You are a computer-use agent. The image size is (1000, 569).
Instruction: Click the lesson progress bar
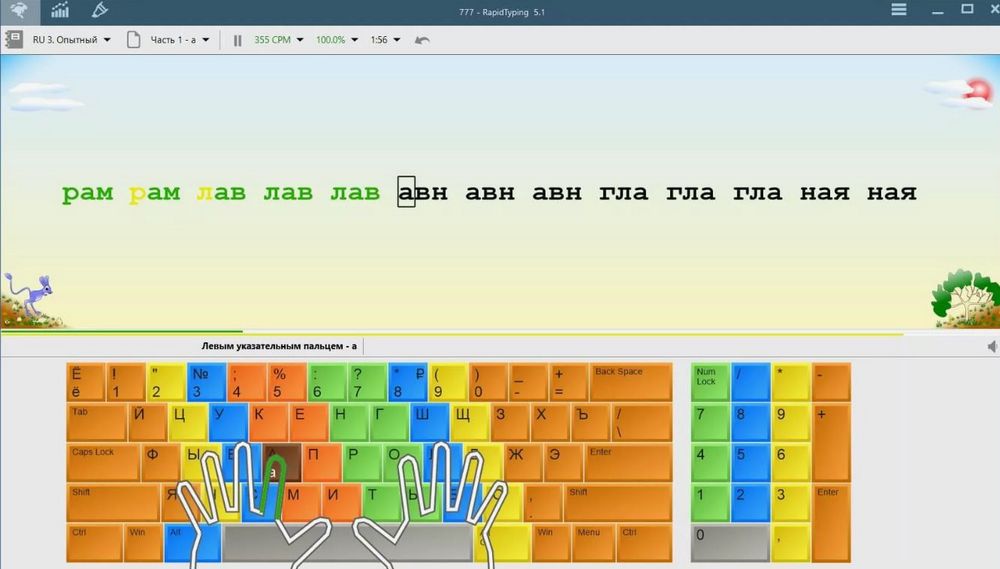[450, 333]
